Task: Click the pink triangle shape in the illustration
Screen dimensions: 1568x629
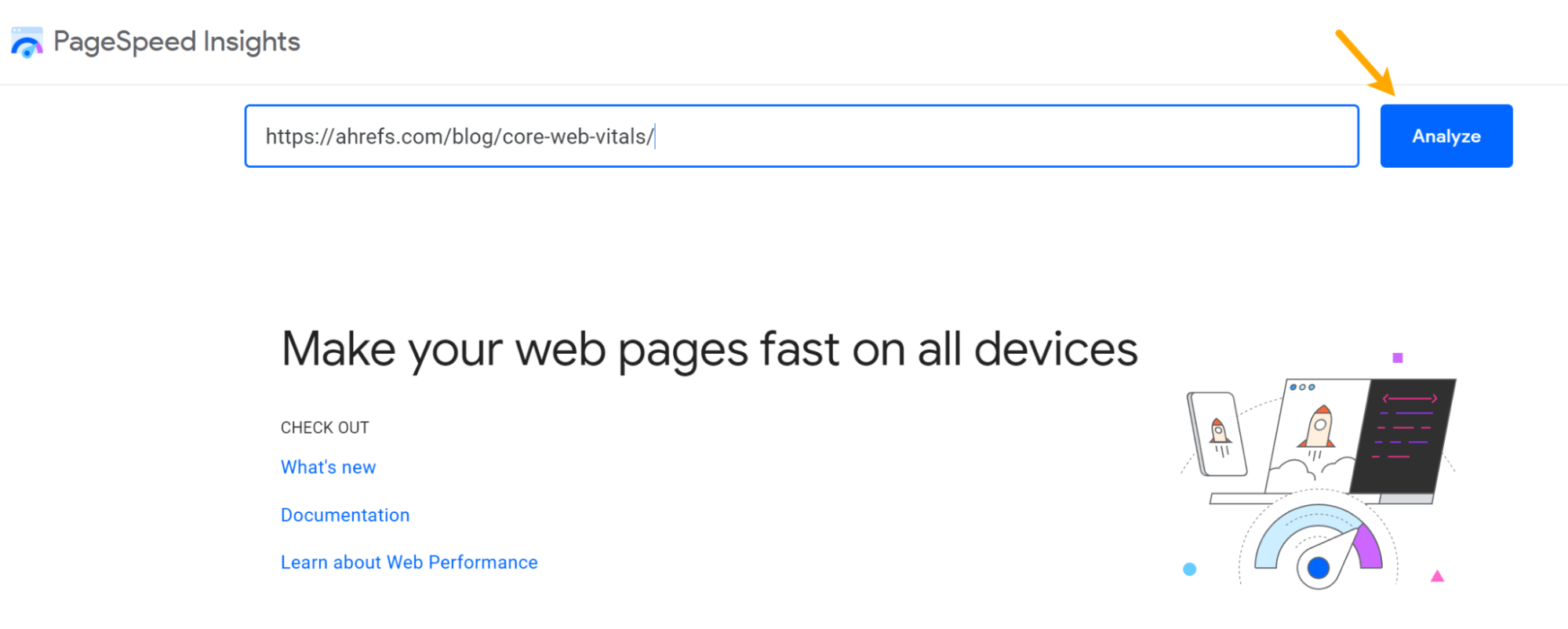Action: [1436, 576]
